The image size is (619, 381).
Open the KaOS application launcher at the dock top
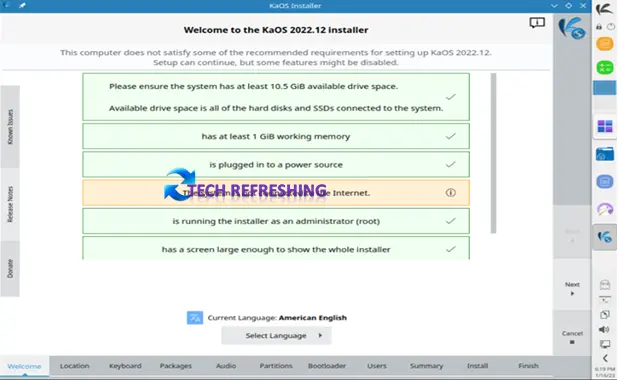[604, 9]
